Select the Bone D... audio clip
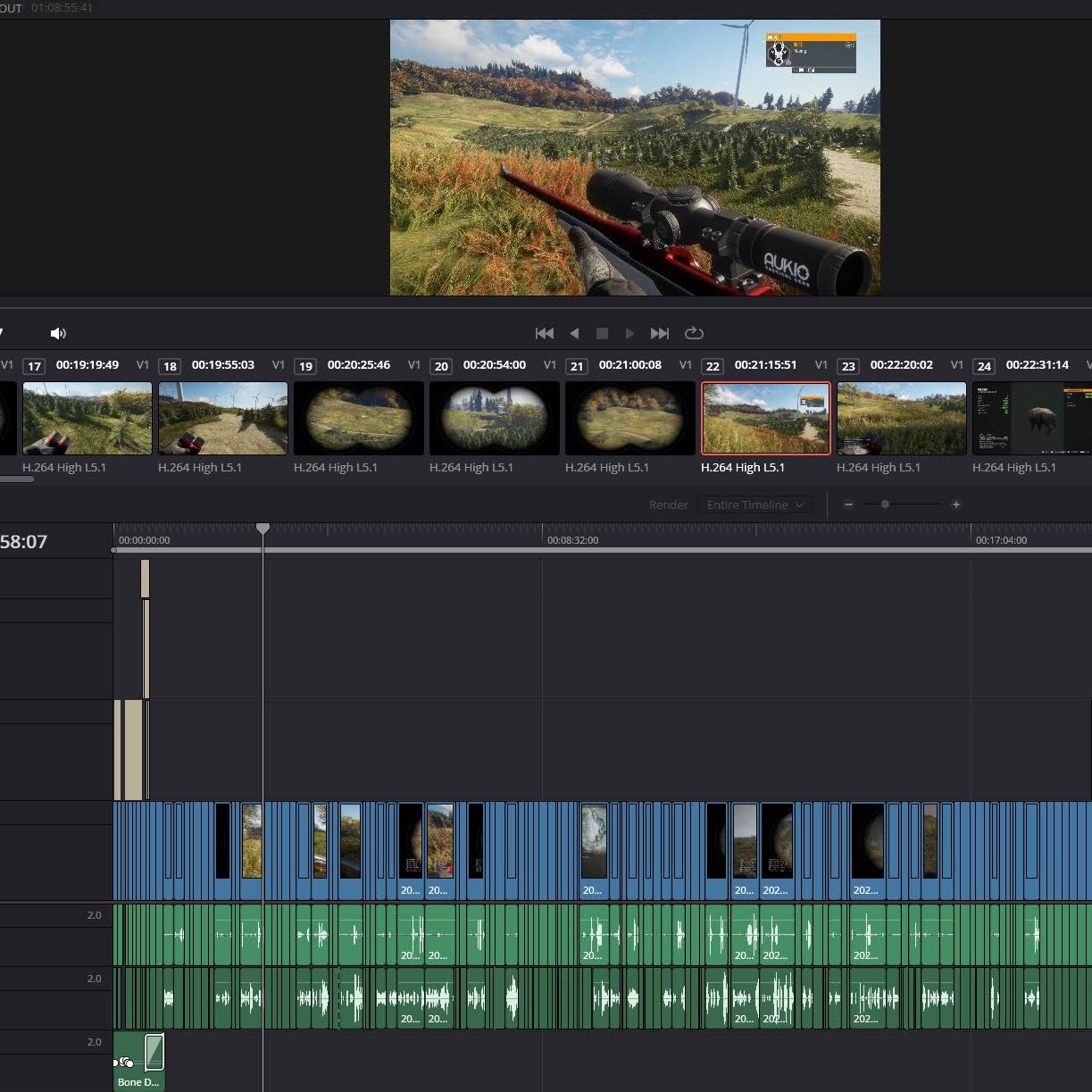The height and width of the screenshot is (1092, 1092). tap(139, 1061)
